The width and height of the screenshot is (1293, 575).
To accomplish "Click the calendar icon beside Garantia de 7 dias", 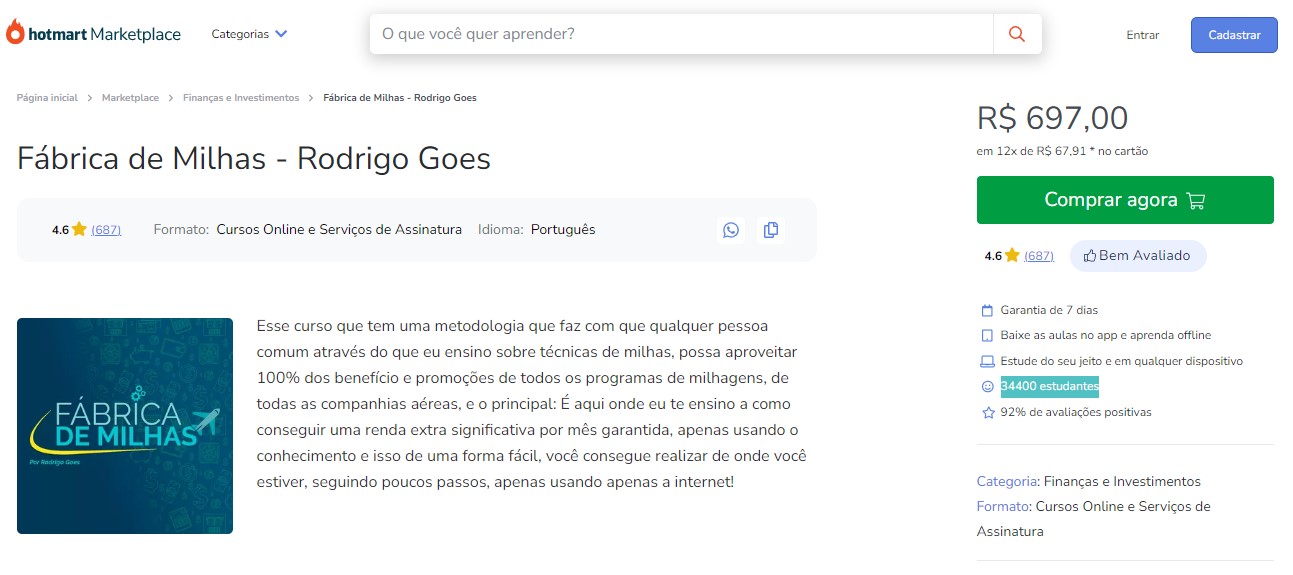I will [x=988, y=310].
